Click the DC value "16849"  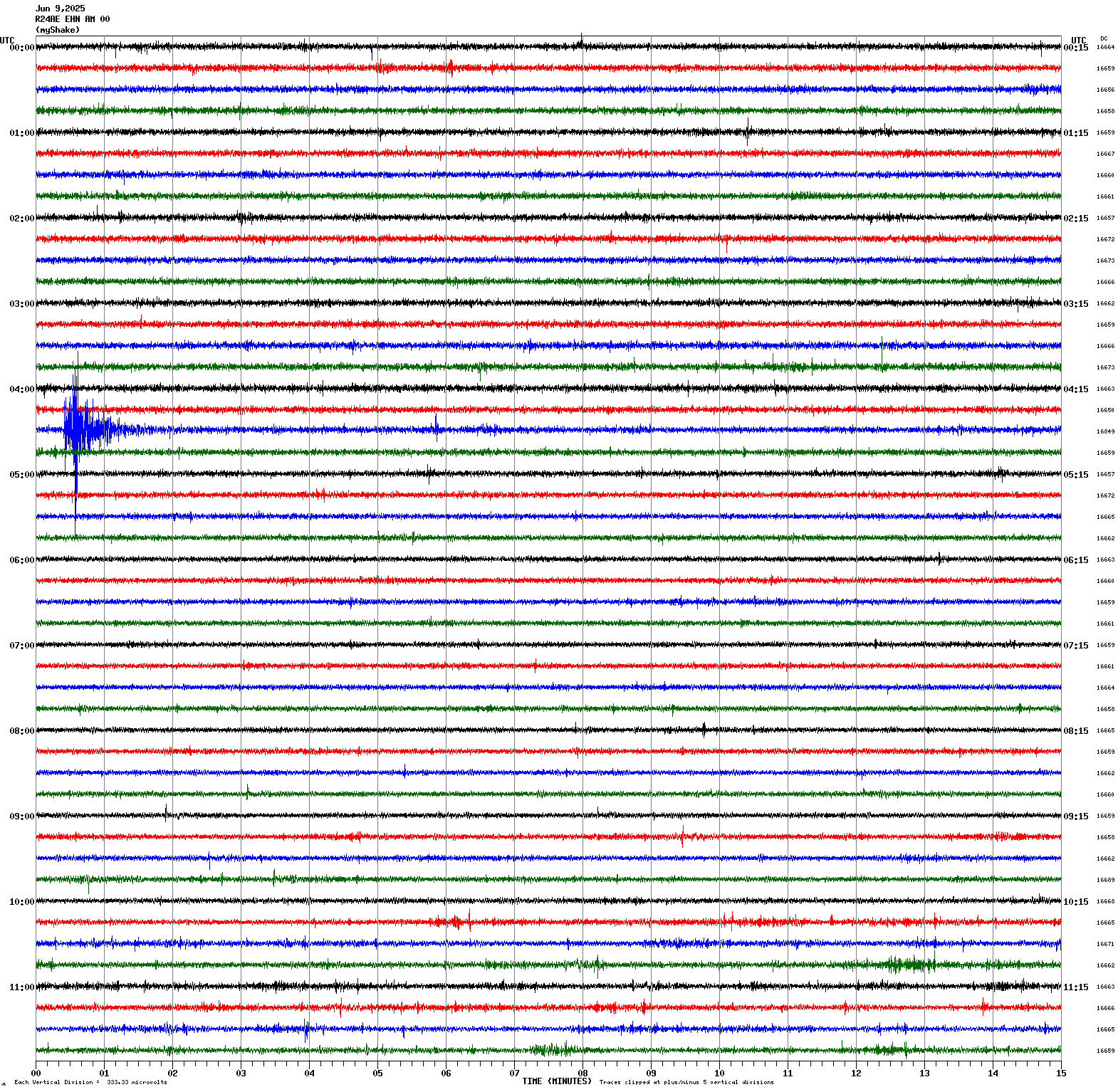(x=1105, y=431)
